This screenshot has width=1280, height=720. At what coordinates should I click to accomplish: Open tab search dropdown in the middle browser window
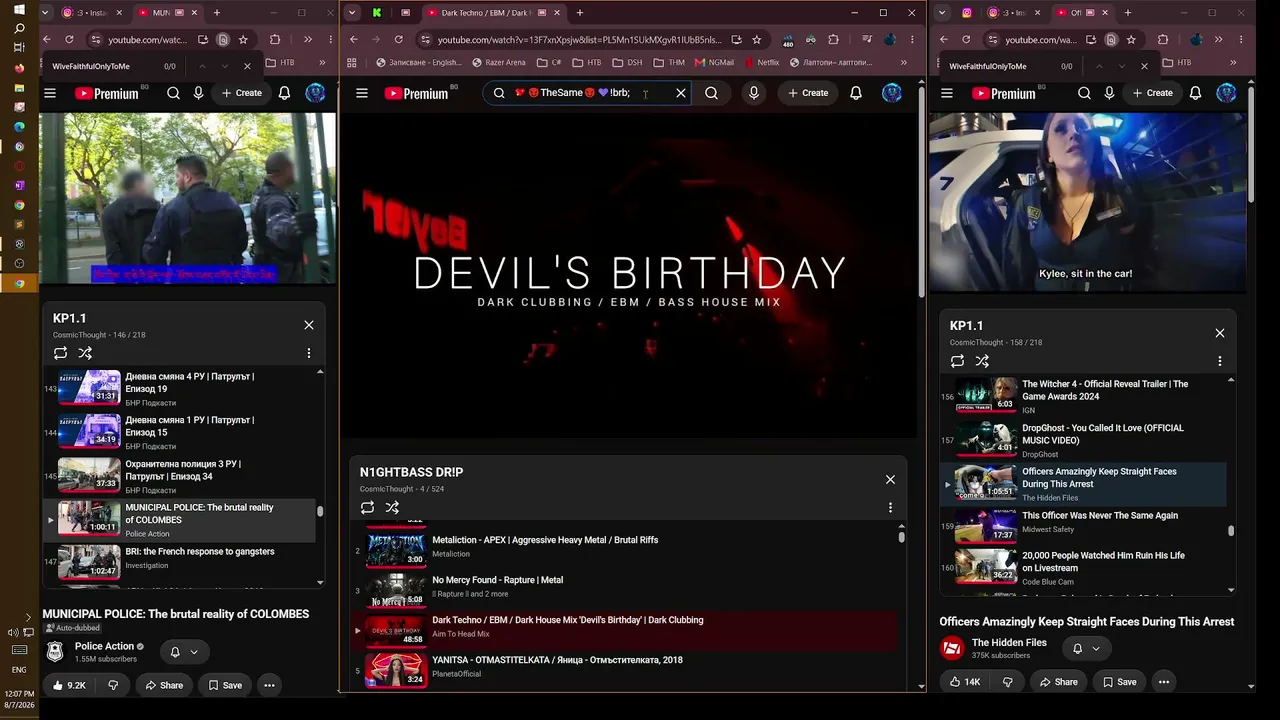tap(352, 13)
